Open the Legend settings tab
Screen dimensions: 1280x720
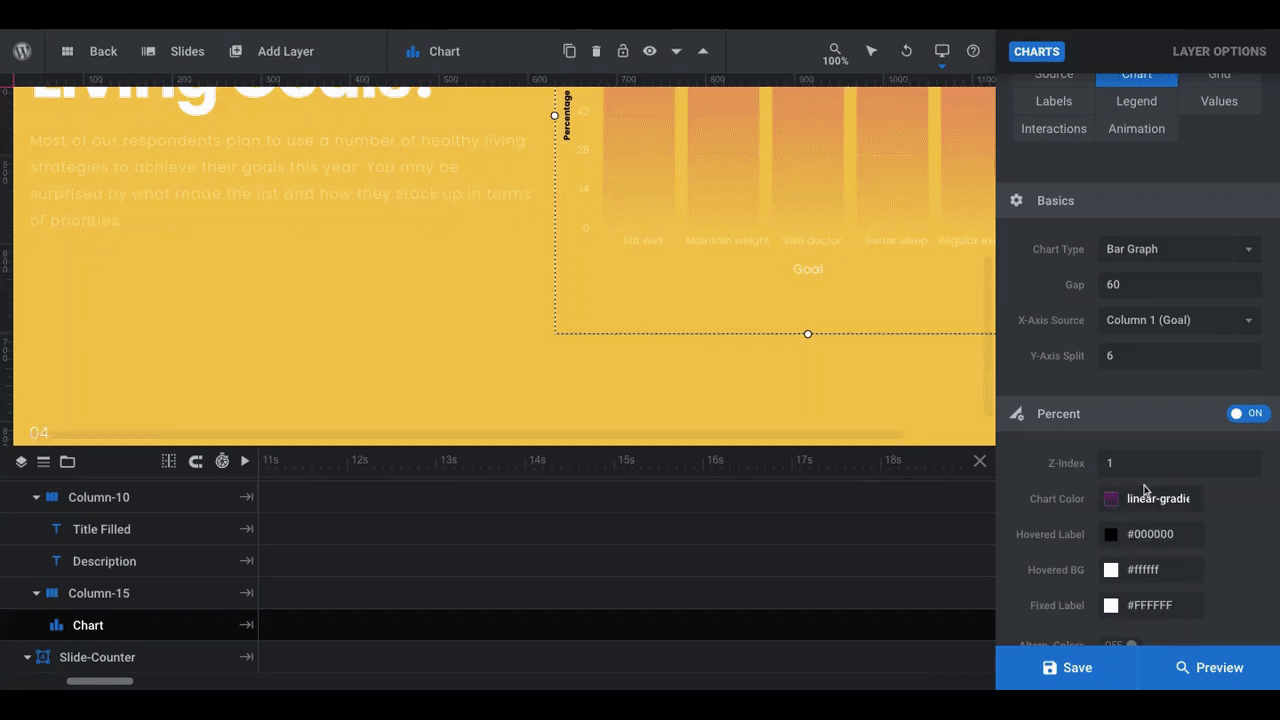click(1137, 101)
